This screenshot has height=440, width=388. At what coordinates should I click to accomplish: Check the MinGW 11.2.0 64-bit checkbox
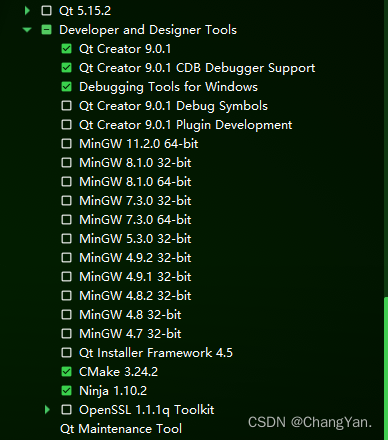[x=66, y=144]
